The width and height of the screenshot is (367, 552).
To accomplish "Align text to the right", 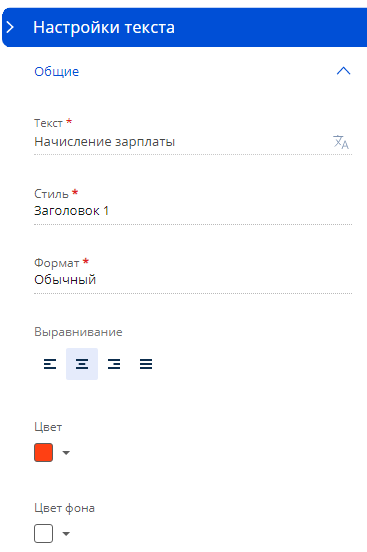I will coord(114,364).
